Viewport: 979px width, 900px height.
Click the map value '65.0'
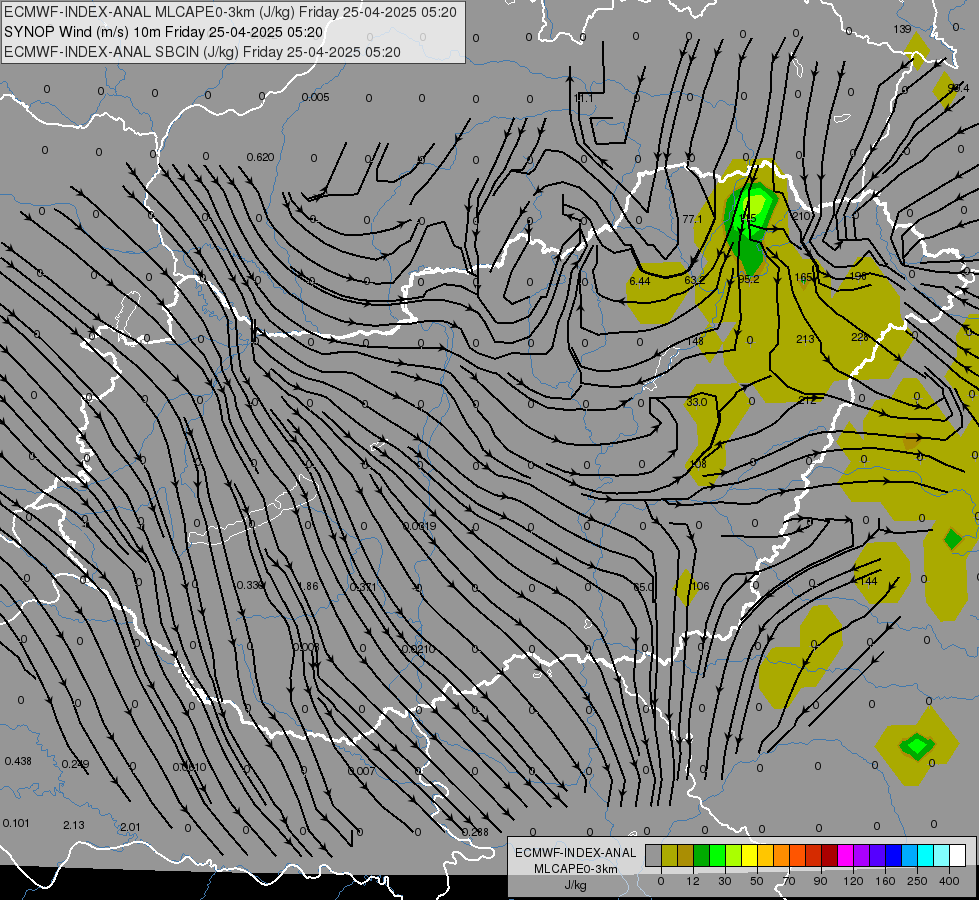click(x=644, y=587)
